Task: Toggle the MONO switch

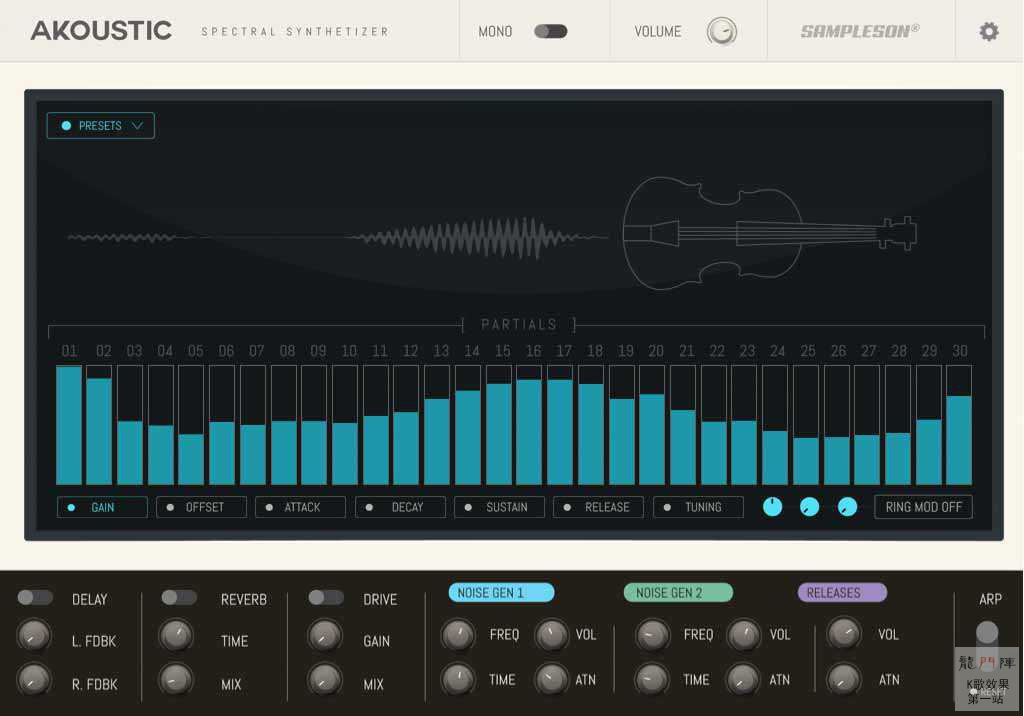Action: coord(551,31)
